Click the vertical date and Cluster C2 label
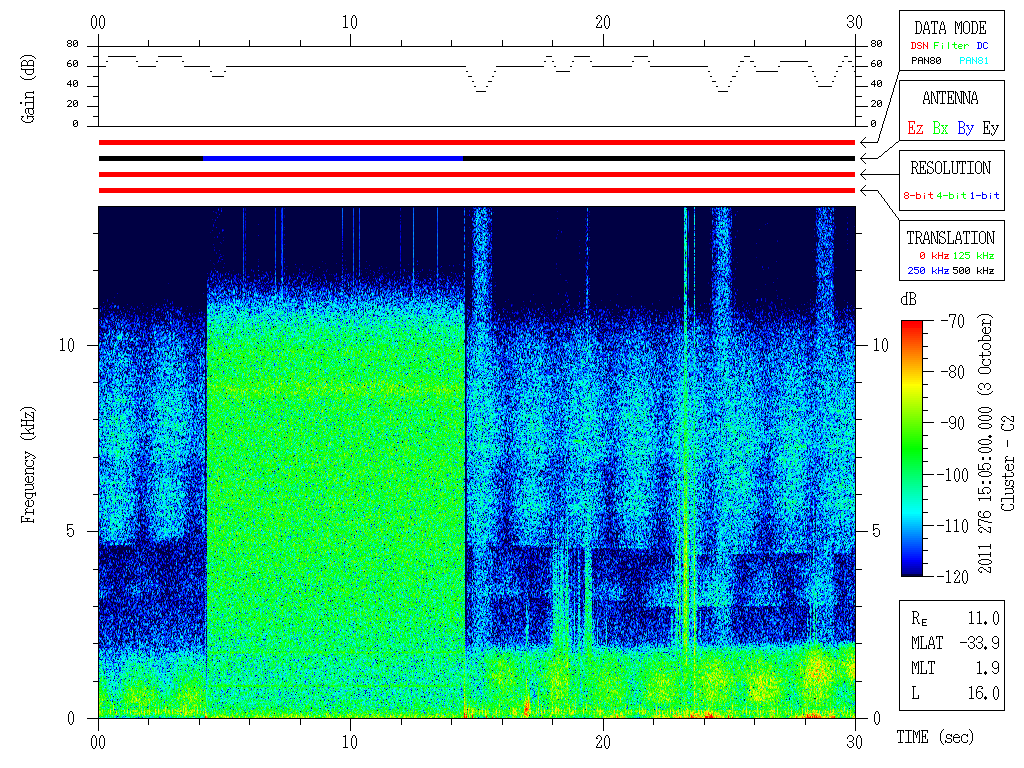1024x768 pixels. point(997,447)
